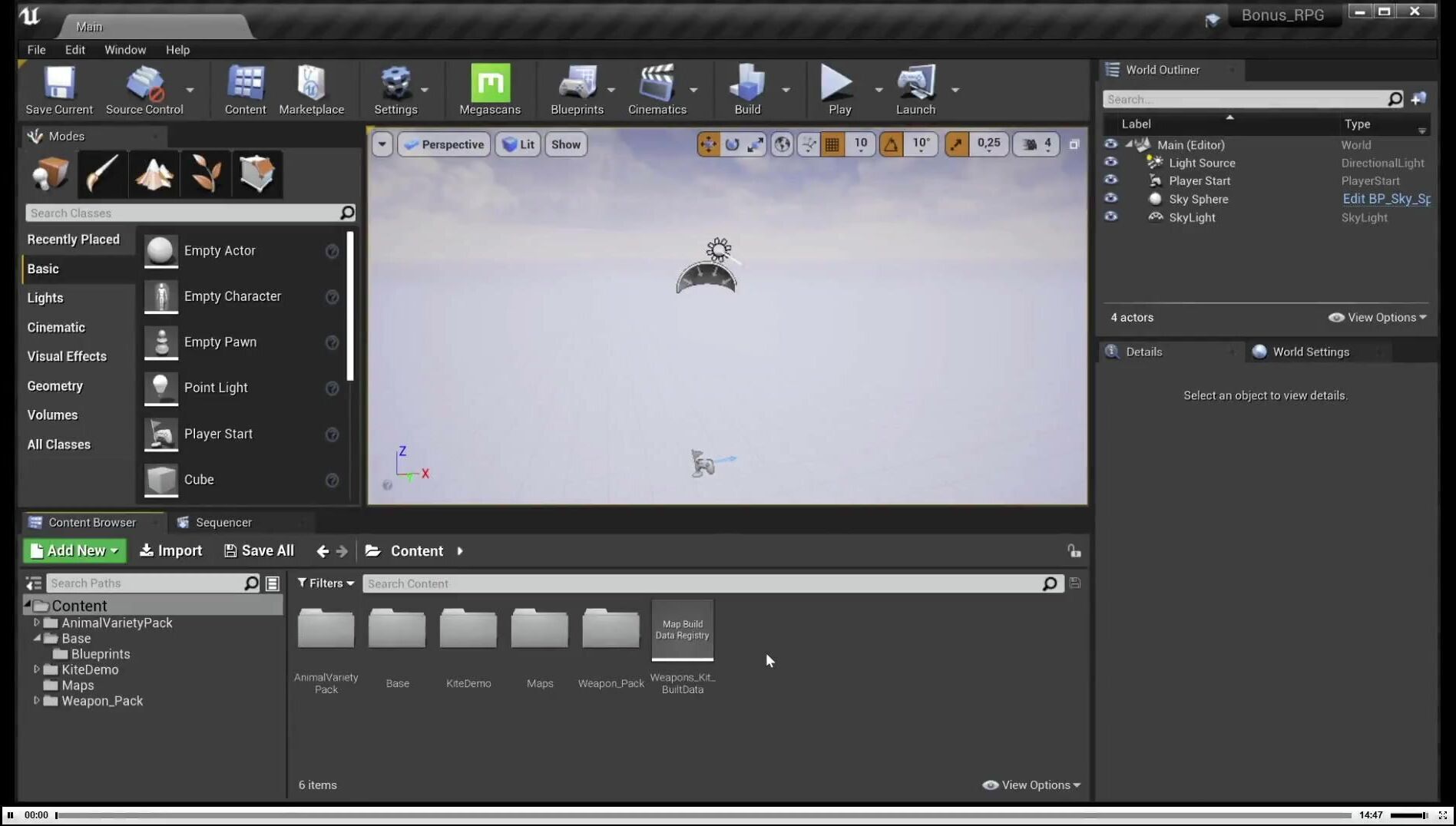Image resolution: width=1456 pixels, height=826 pixels.
Task: Select the translate gizmo tool in viewport
Action: tap(708, 144)
